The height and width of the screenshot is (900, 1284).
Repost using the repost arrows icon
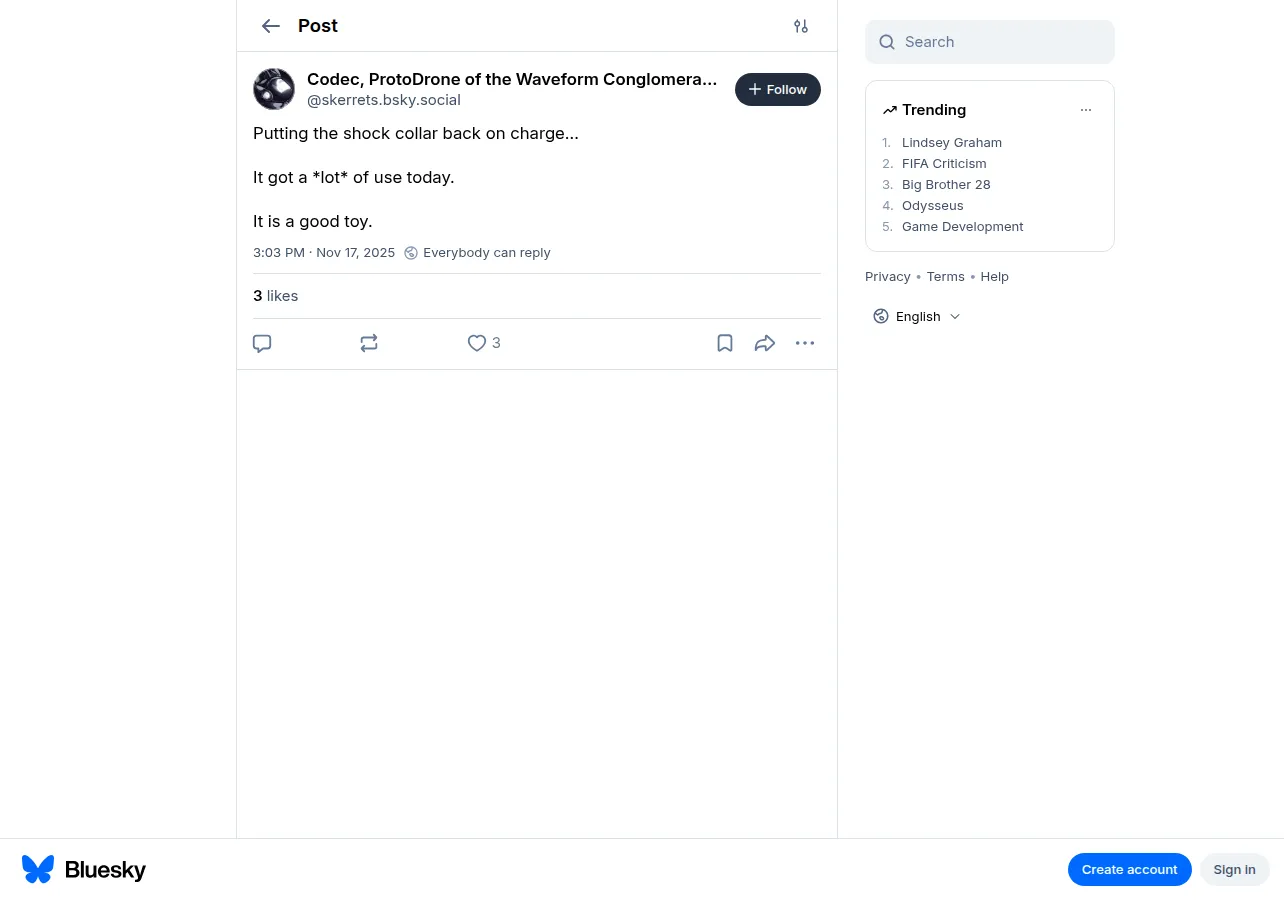[x=369, y=343]
